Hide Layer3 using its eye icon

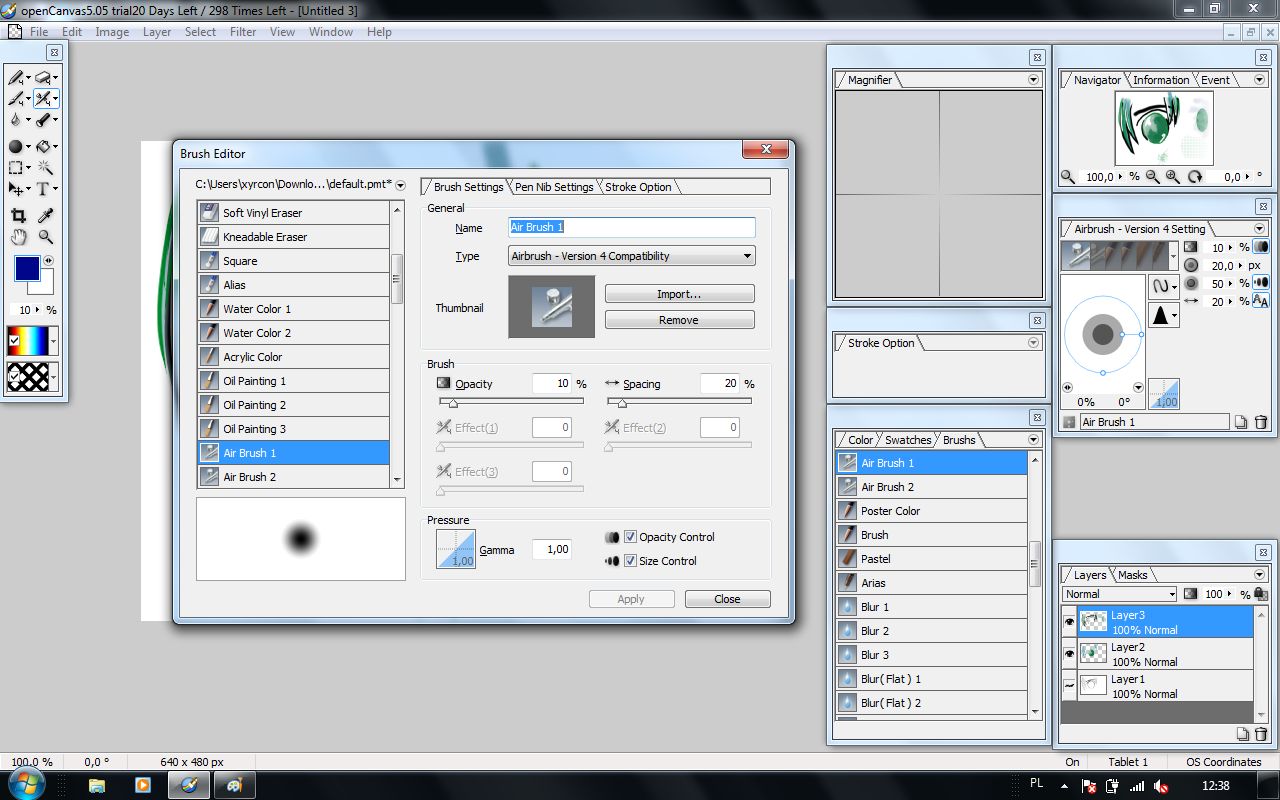[1070, 621]
